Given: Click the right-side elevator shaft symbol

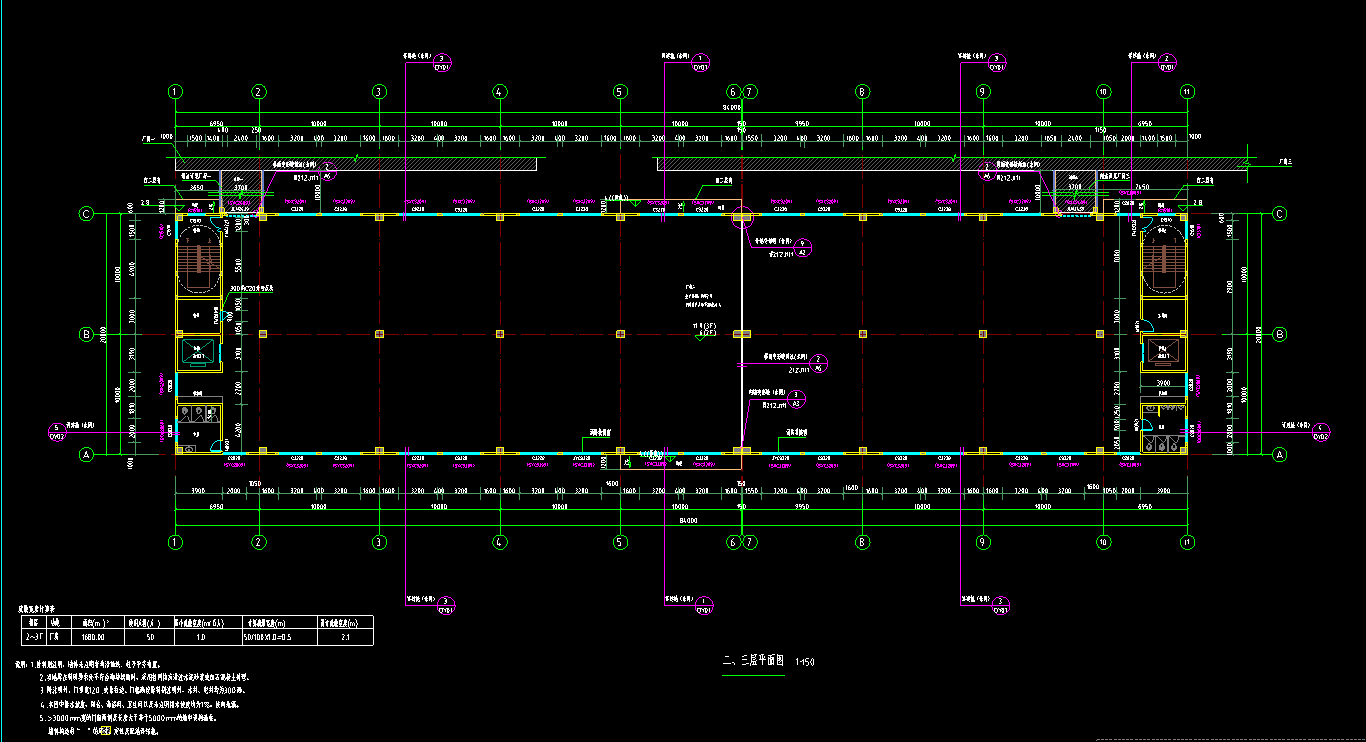Looking at the screenshot, I should (x=1162, y=351).
